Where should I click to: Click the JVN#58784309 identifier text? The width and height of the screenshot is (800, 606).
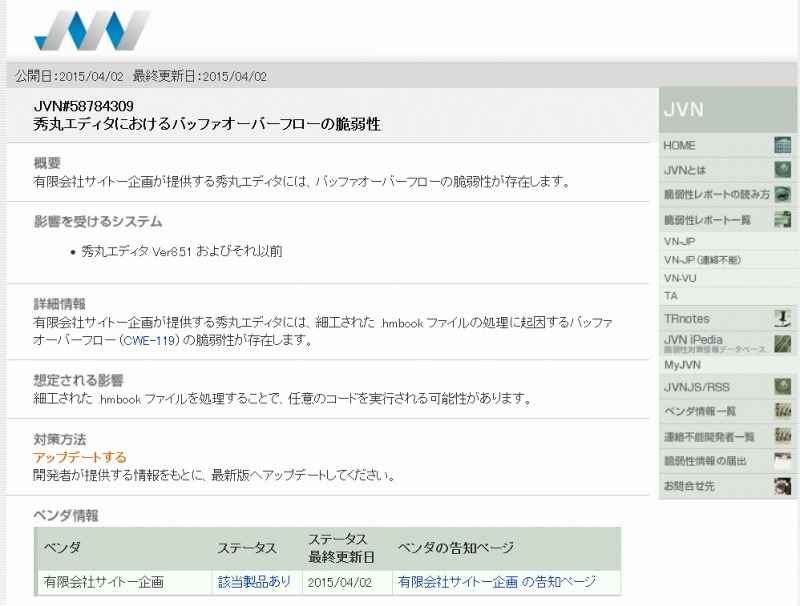[x=84, y=106]
